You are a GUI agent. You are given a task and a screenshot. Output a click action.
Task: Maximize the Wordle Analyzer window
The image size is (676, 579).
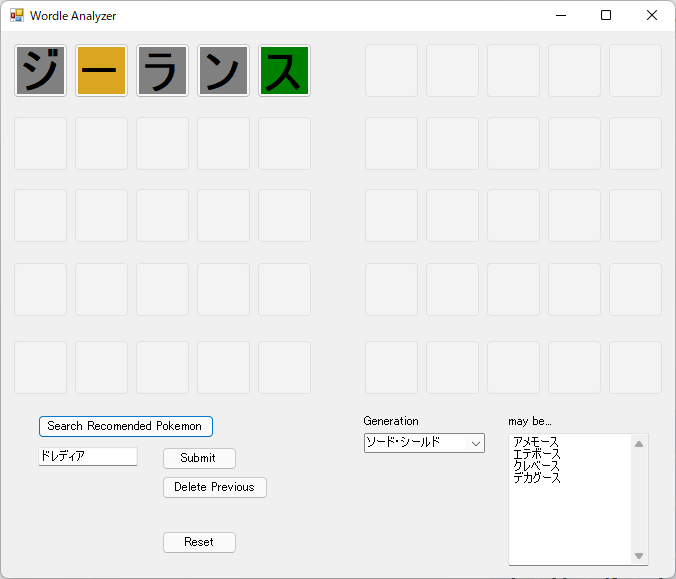(606, 16)
